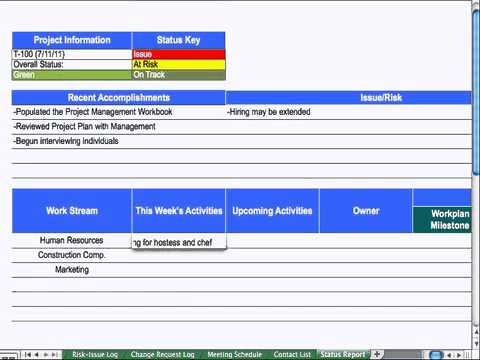
Task: Add a new sheet with plus button
Action: coord(377,354)
